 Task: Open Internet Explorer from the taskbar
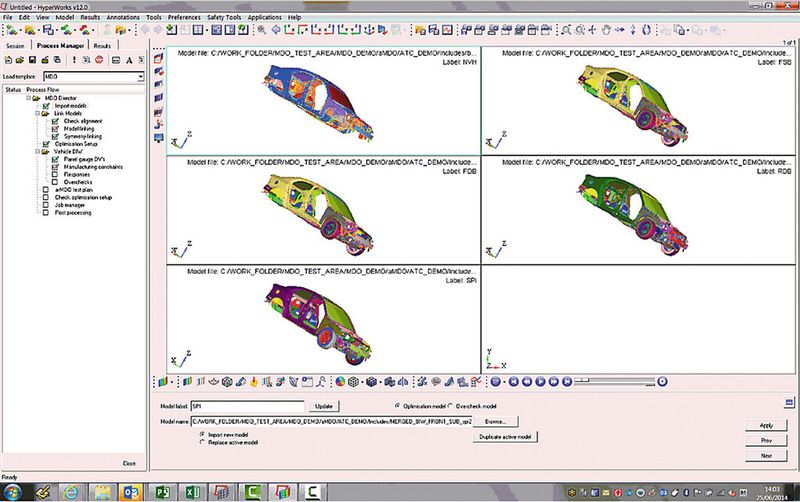70,492
